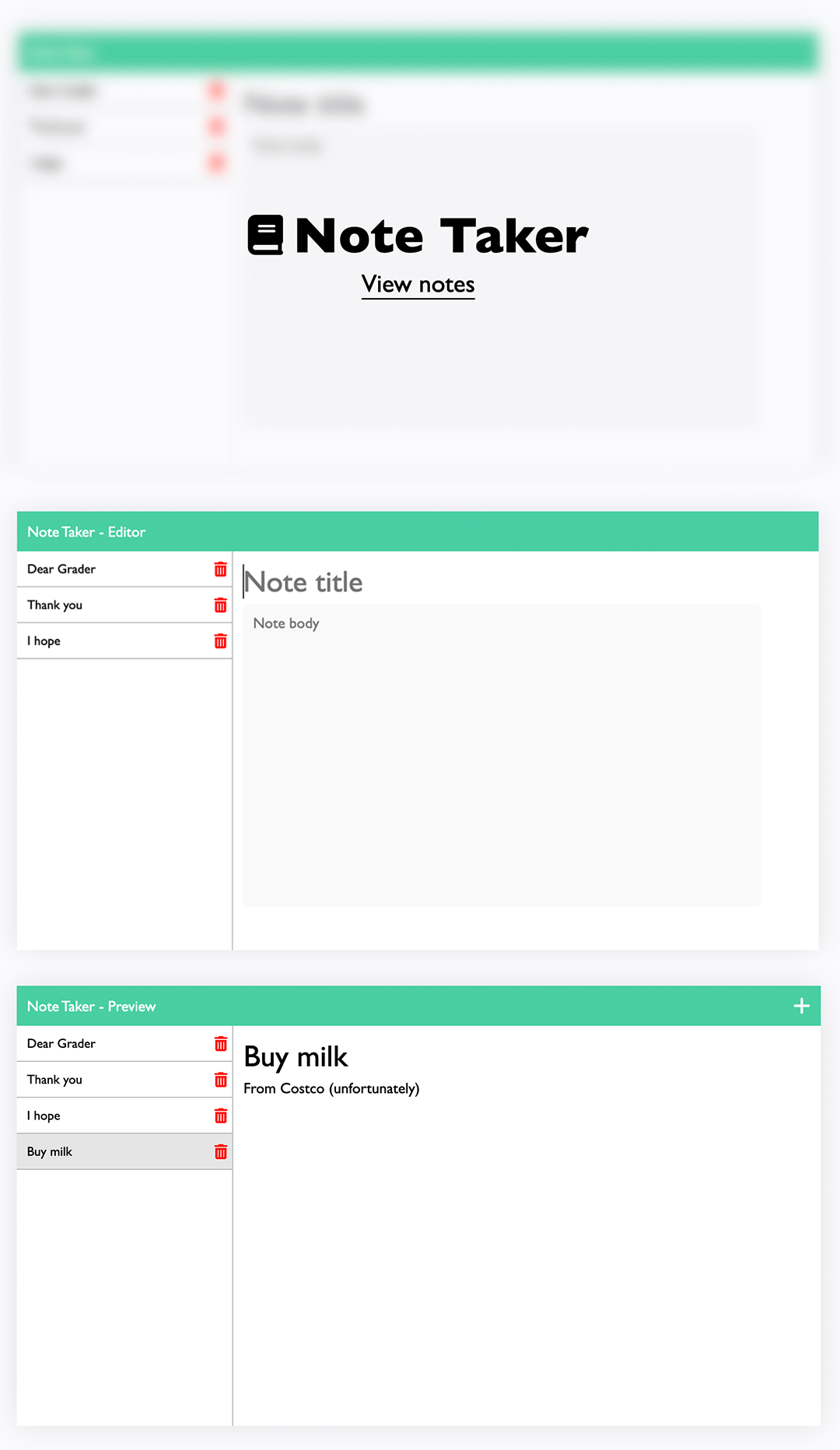Delete the "Buy milk" note in the preview
The image size is (840, 1450).
(220, 1151)
